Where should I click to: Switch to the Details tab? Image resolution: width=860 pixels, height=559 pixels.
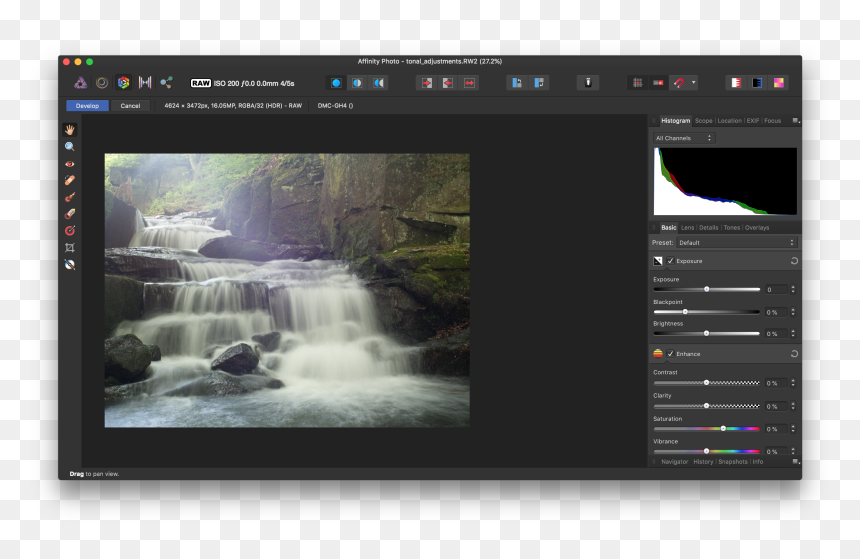coord(709,228)
